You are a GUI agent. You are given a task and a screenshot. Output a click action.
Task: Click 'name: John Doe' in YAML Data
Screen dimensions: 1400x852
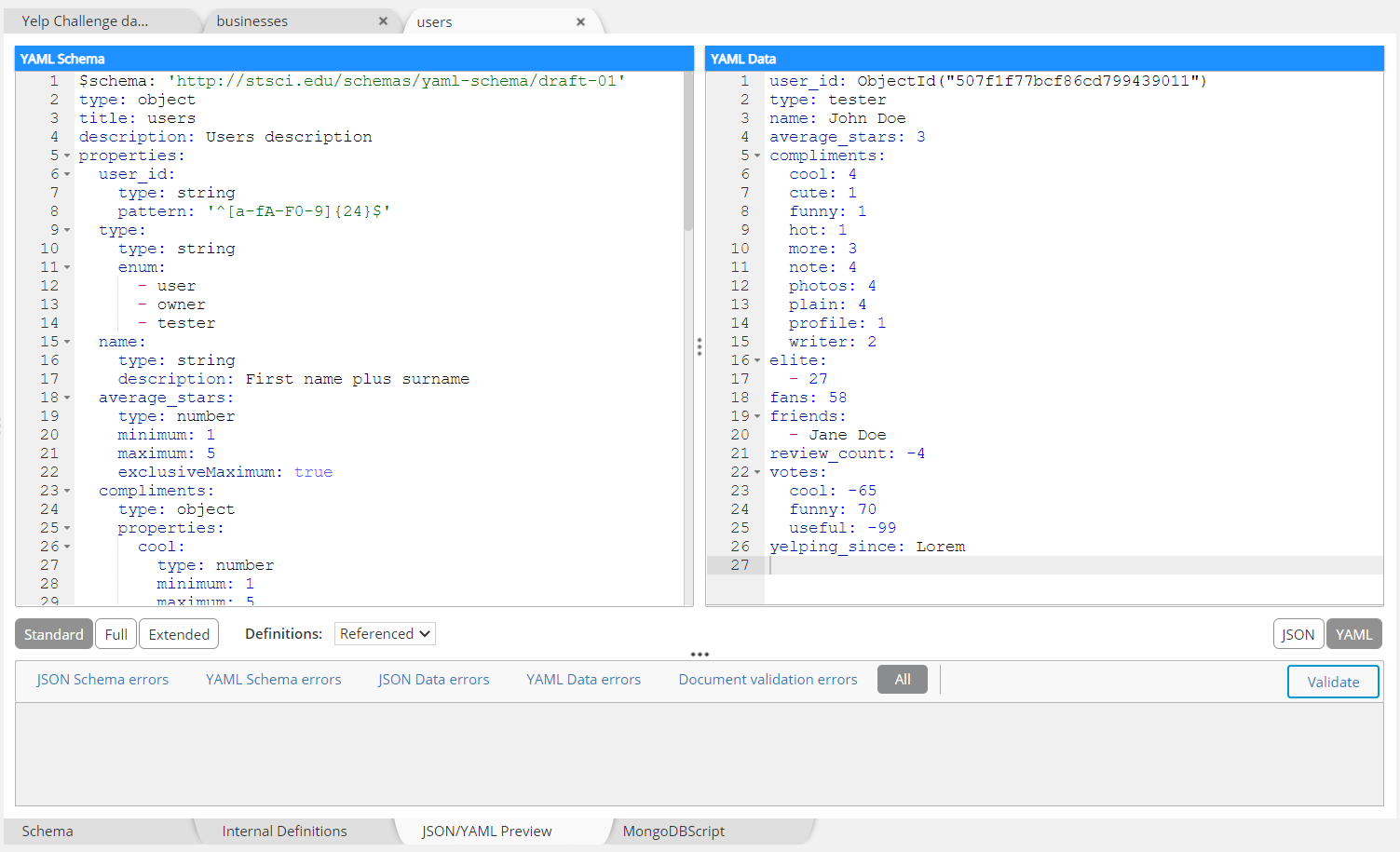click(x=837, y=118)
